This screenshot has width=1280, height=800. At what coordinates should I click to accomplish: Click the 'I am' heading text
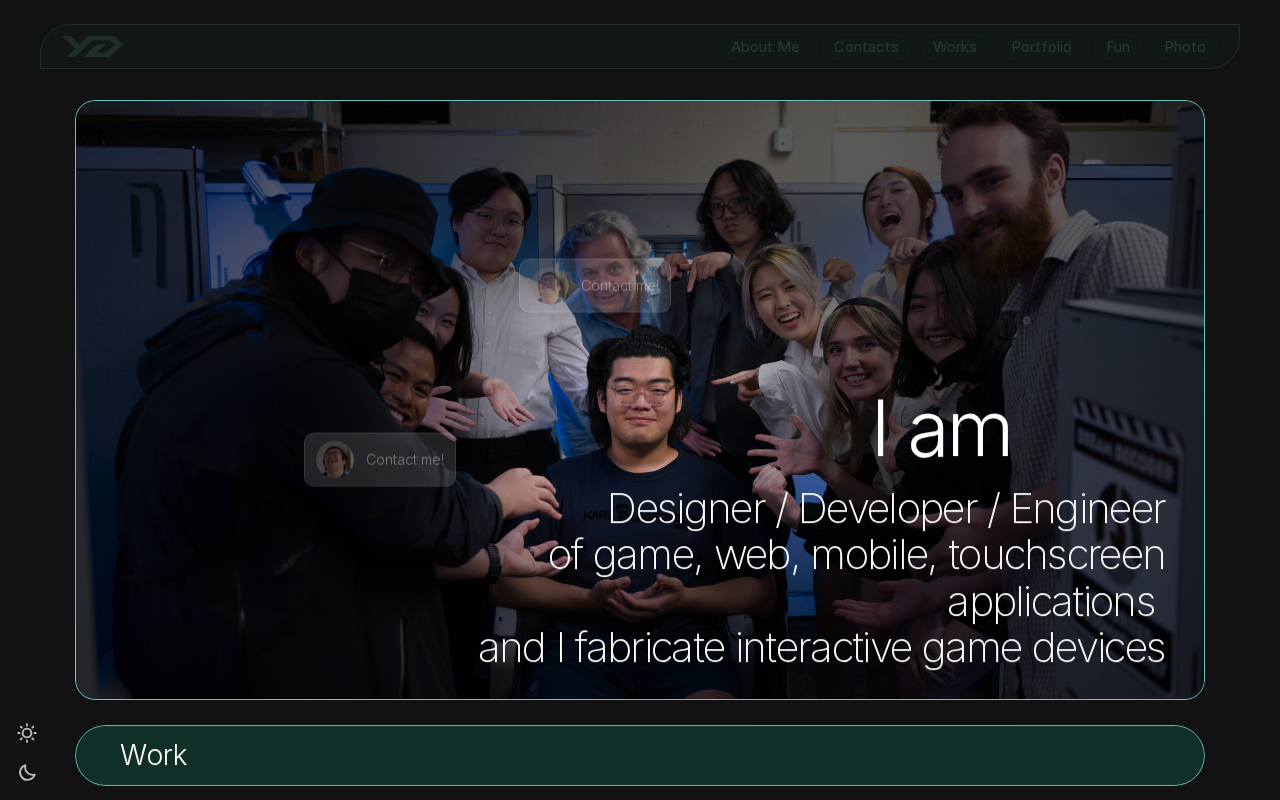(942, 429)
